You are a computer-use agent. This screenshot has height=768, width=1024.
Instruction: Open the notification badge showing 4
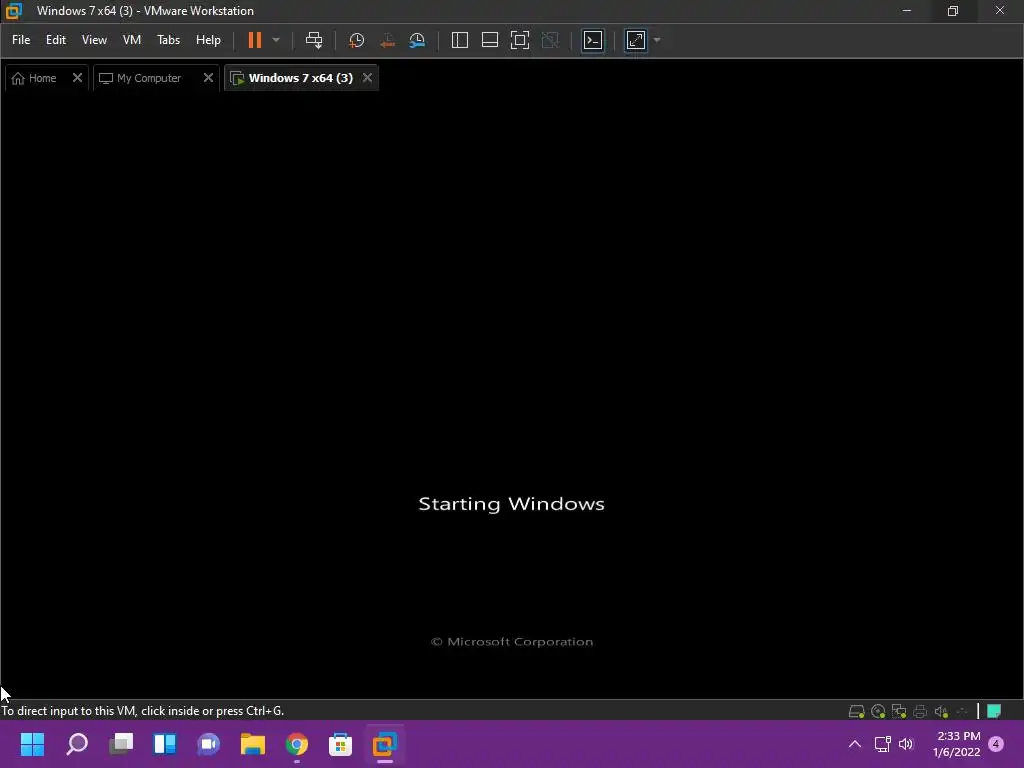point(996,744)
